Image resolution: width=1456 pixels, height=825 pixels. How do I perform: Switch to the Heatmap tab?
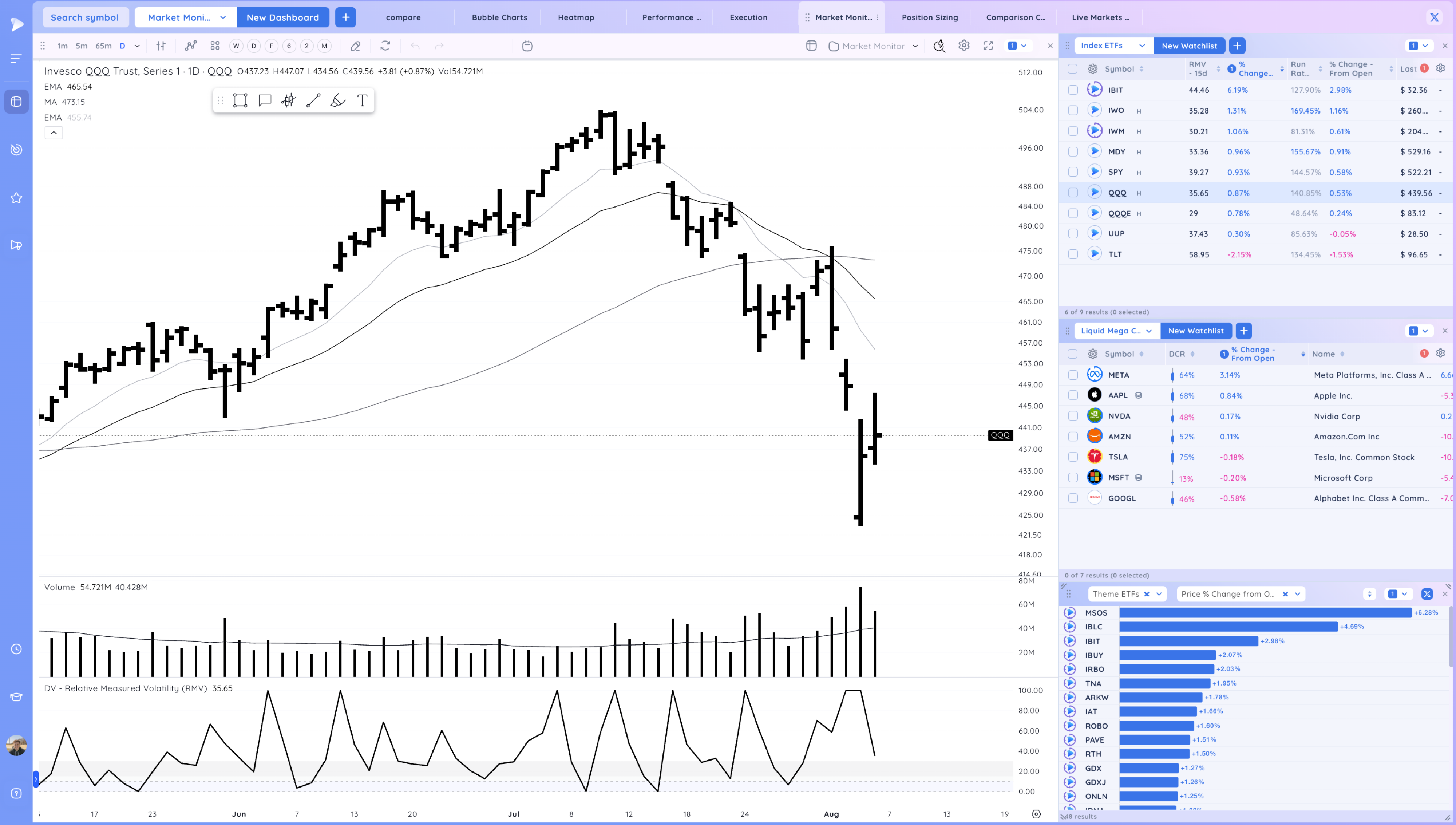tap(576, 17)
